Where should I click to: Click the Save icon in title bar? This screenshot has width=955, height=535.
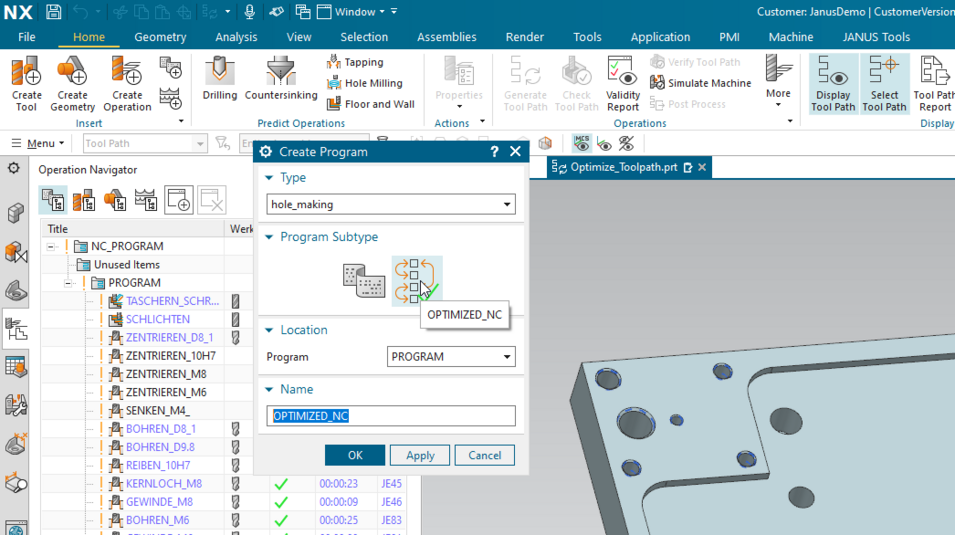pos(54,12)
